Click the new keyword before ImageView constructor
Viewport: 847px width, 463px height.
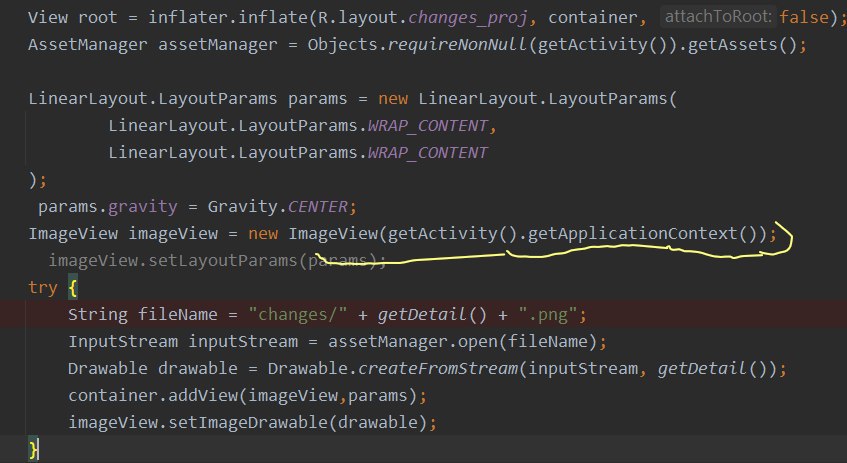[263, 234]
